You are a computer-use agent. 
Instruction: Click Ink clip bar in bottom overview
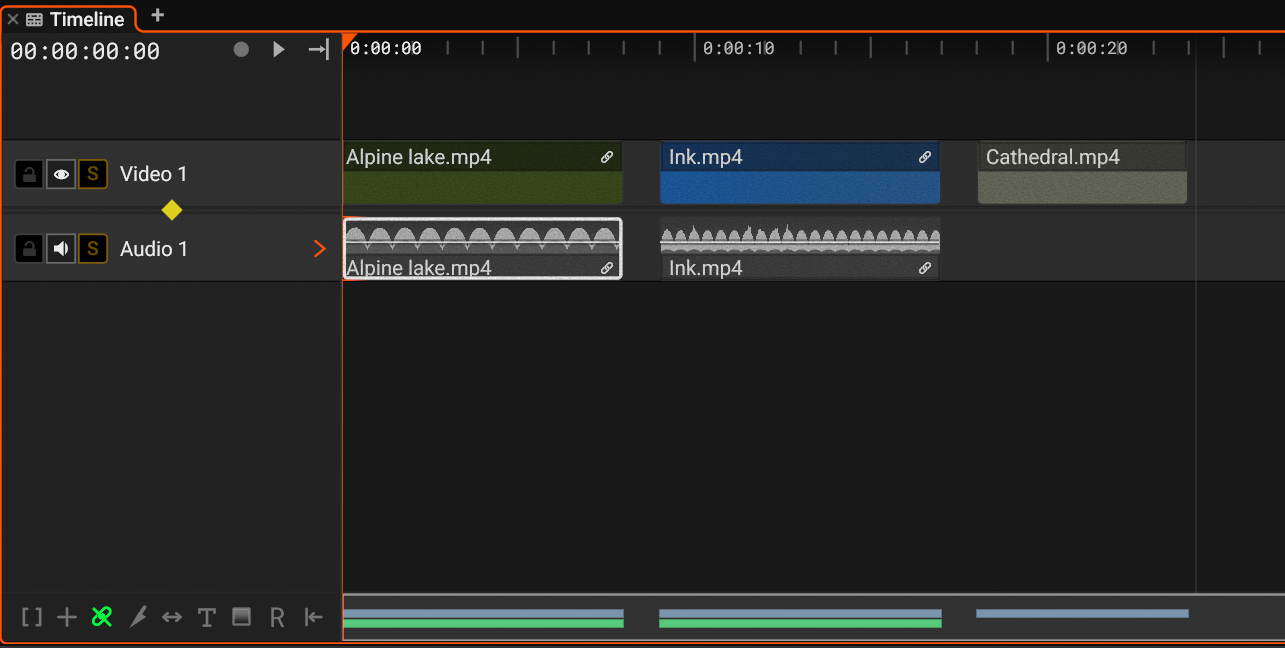(800, 618)
